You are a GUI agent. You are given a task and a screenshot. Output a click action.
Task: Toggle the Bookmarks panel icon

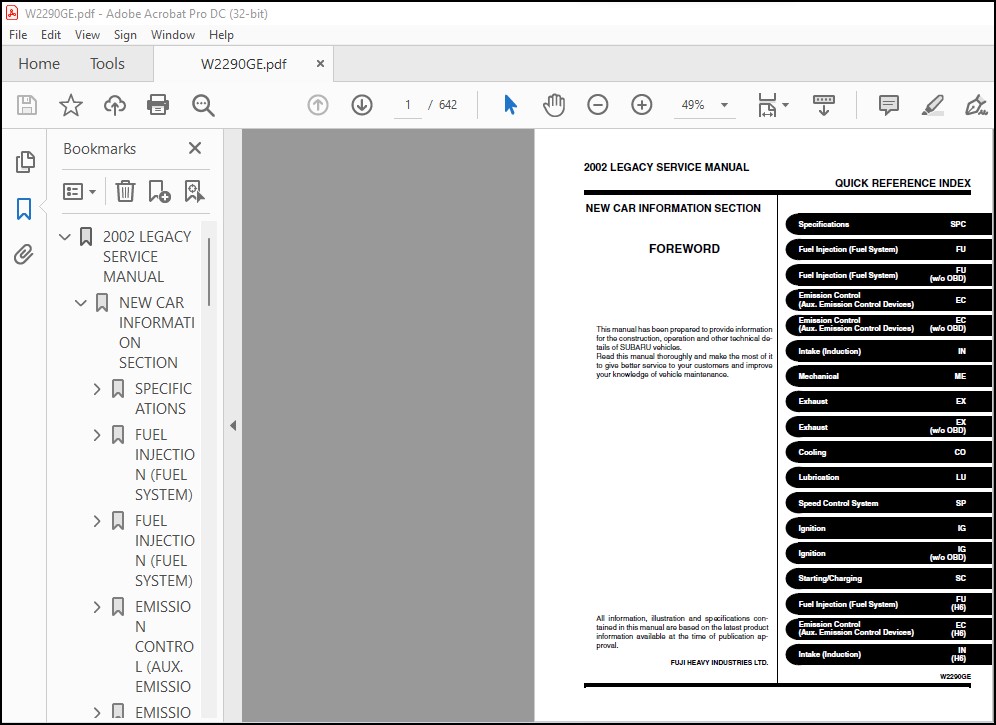24,208
